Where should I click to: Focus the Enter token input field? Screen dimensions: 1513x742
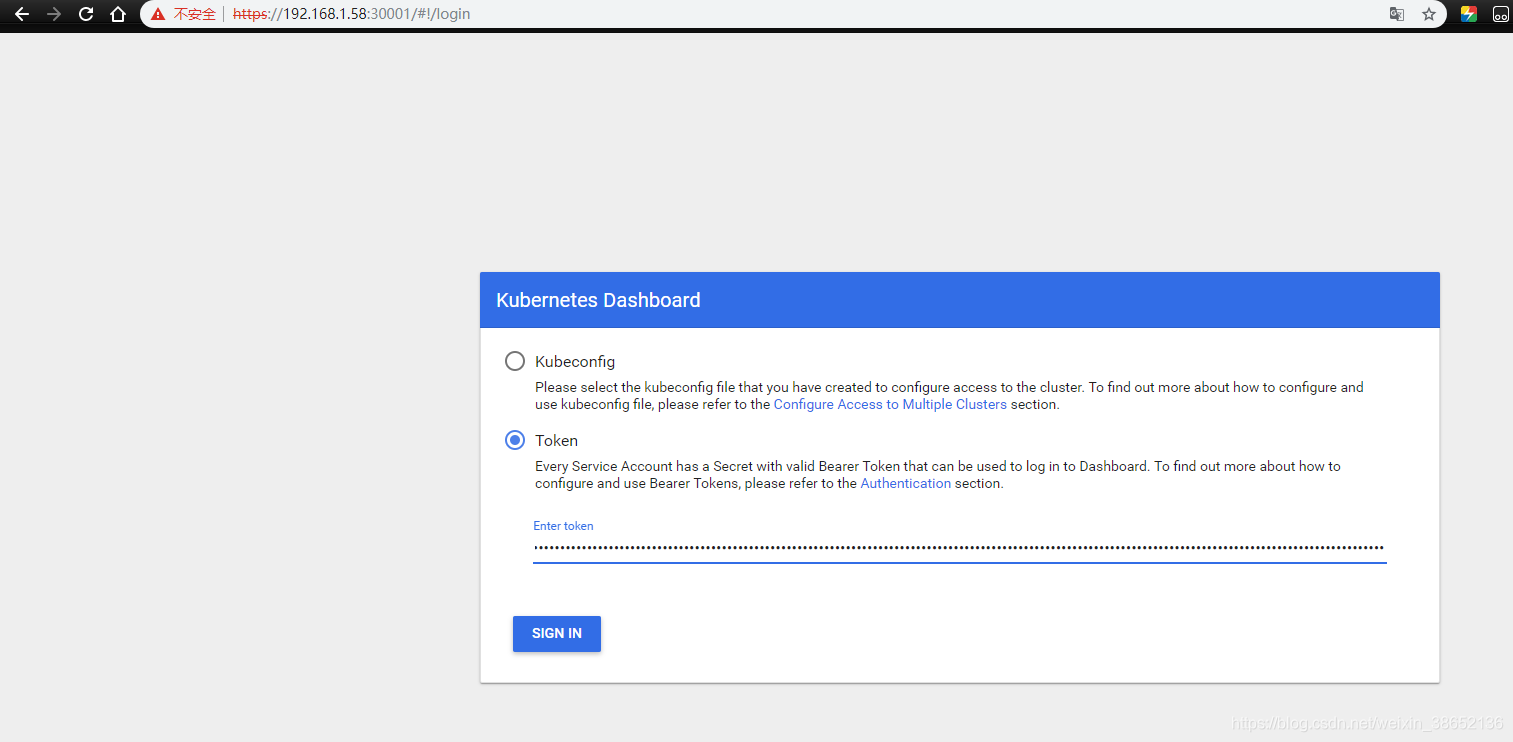959,548
